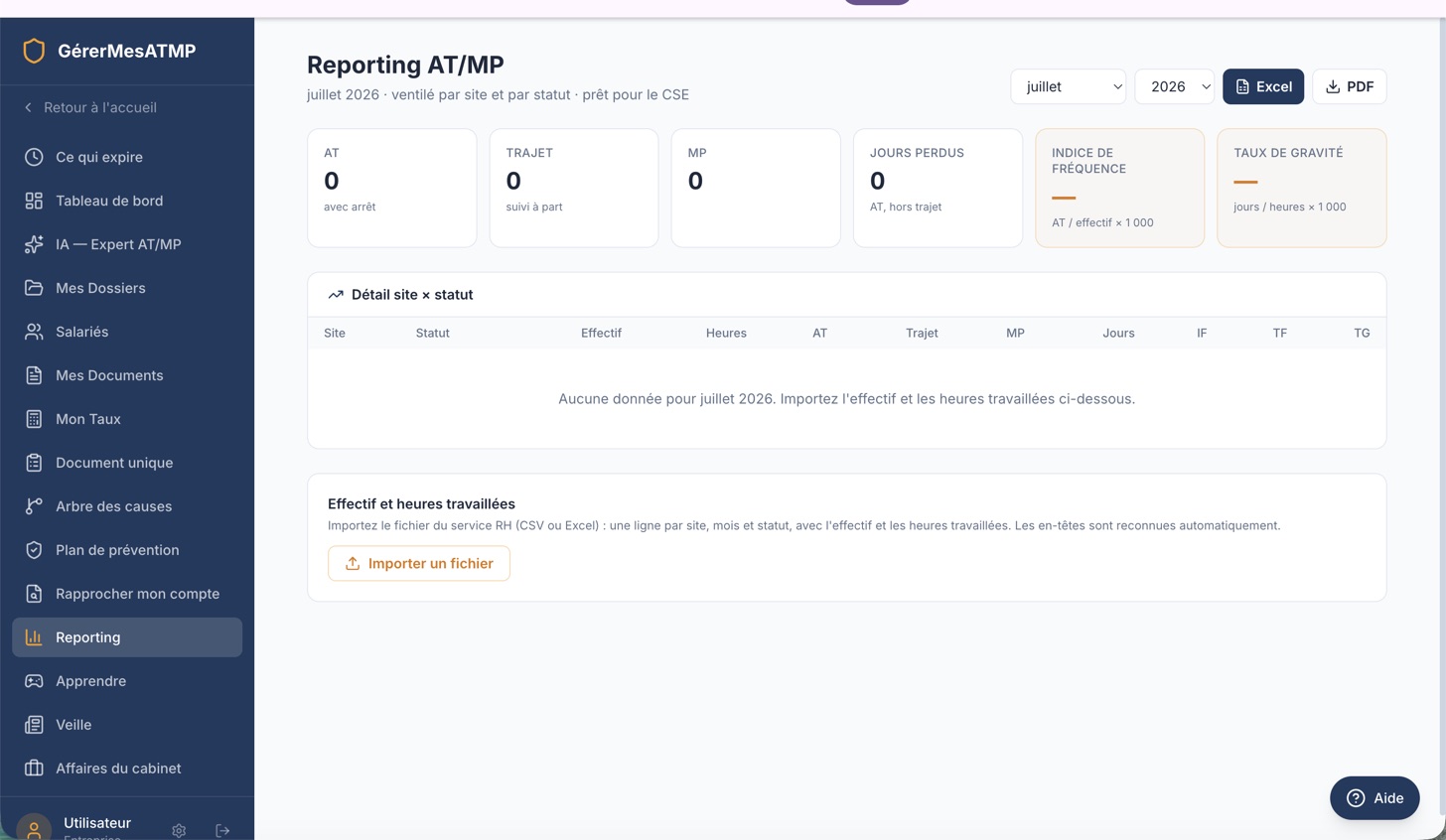Click the calculator icon beside Mon Taux
This screenshot has height=840, width=1446.
point(34,419)
